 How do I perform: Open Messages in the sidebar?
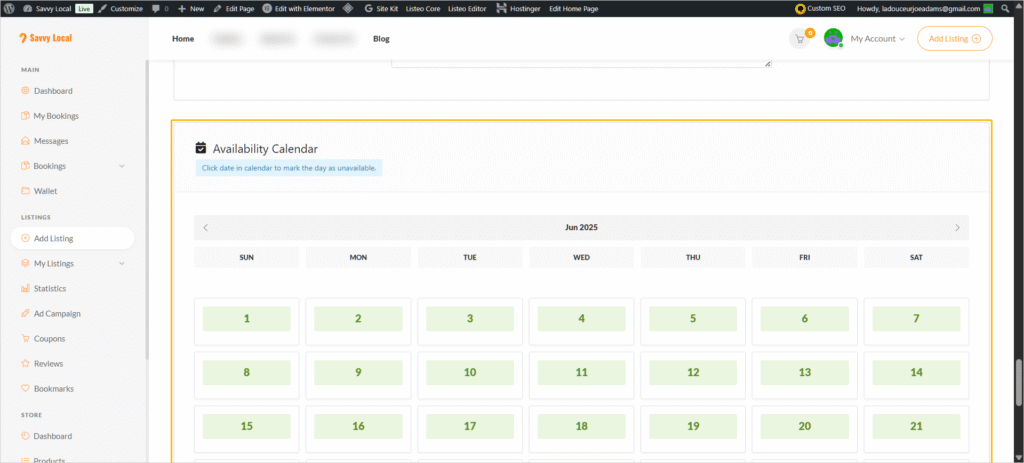click(x=50, y=141)
